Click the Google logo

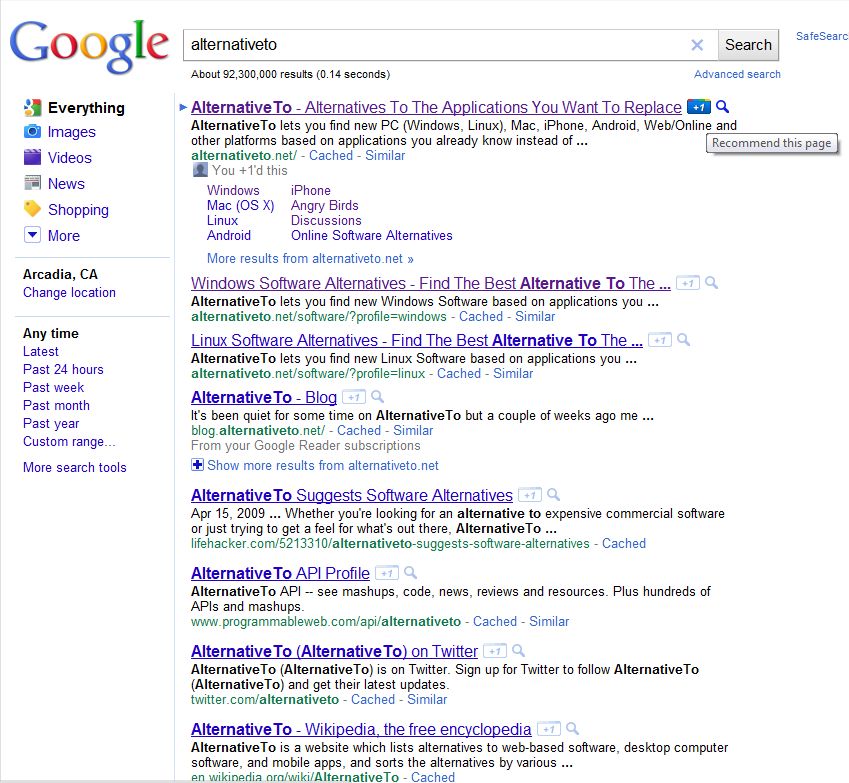coord(87,44)
